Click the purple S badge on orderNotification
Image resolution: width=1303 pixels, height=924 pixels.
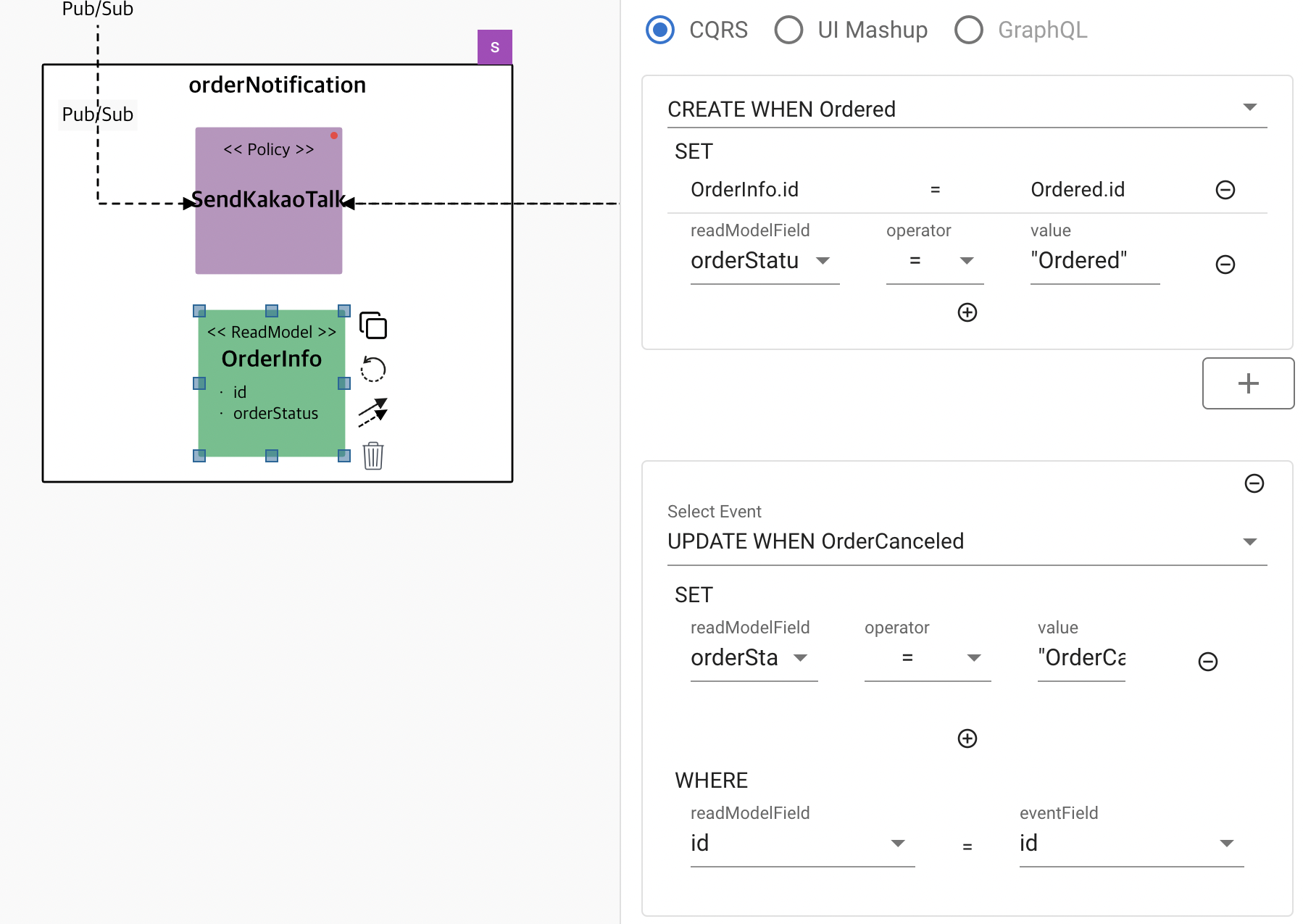point(495,47)
